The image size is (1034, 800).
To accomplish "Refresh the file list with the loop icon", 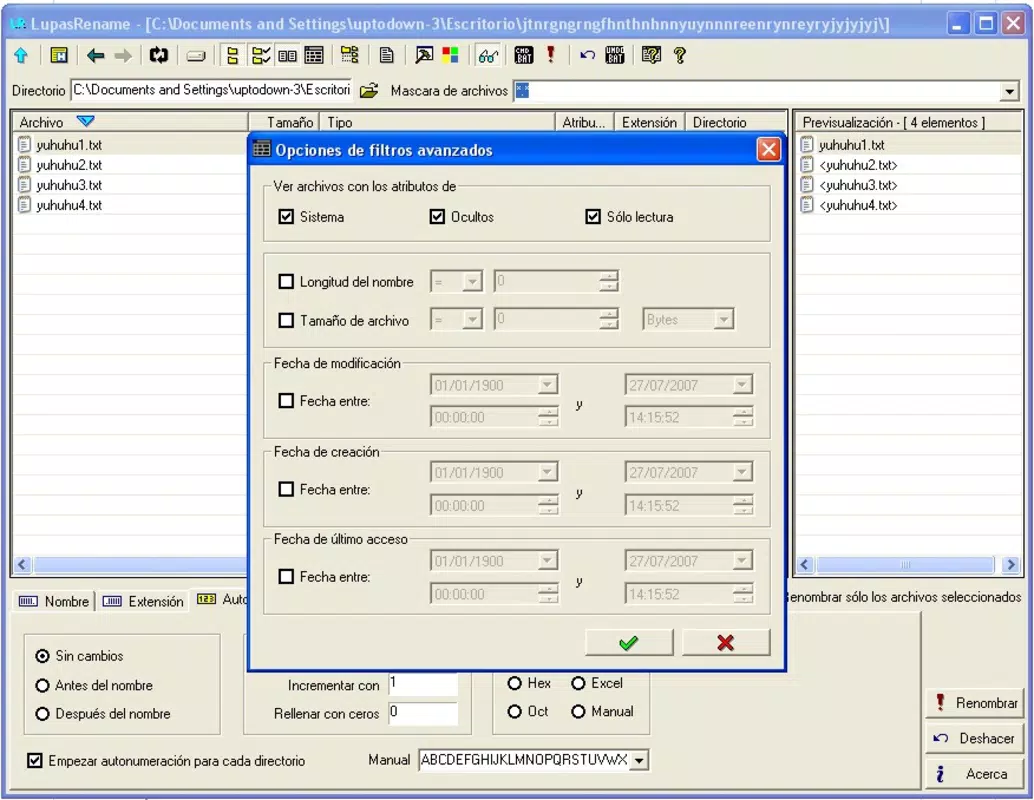I will 158,55.
